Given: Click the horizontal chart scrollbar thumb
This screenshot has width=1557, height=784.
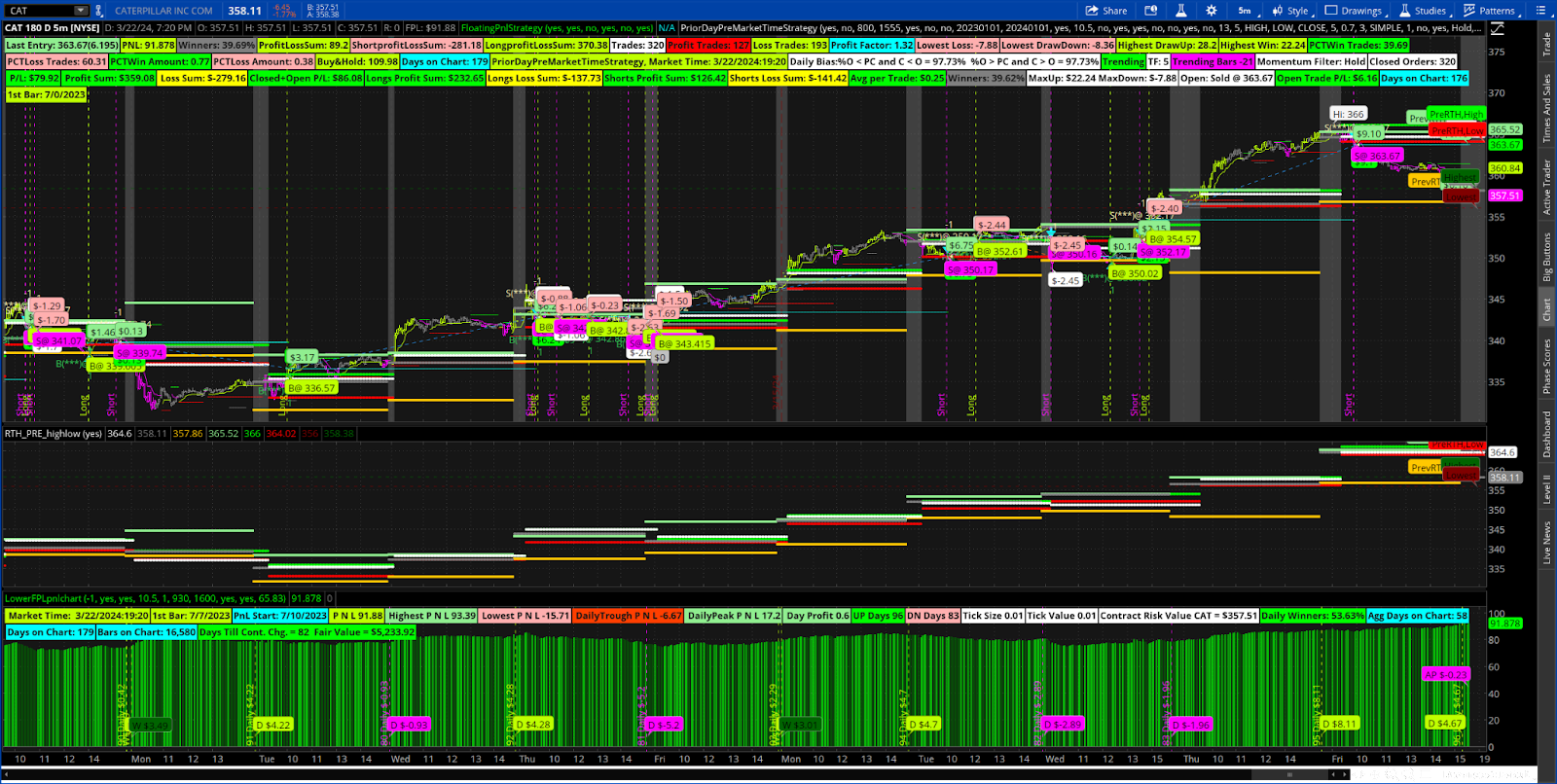Looking at the screenshot, I should [1290, 774].
